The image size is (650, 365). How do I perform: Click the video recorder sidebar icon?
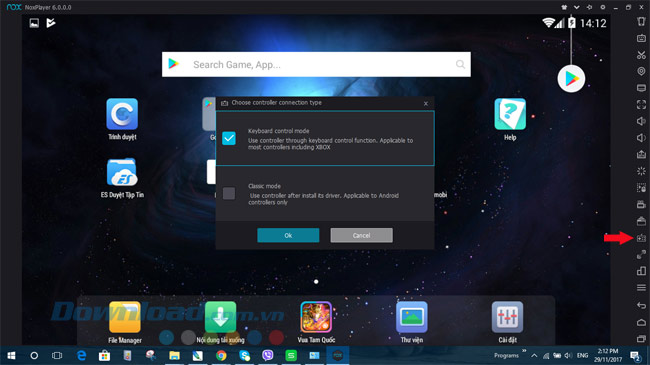click(641, 204)
